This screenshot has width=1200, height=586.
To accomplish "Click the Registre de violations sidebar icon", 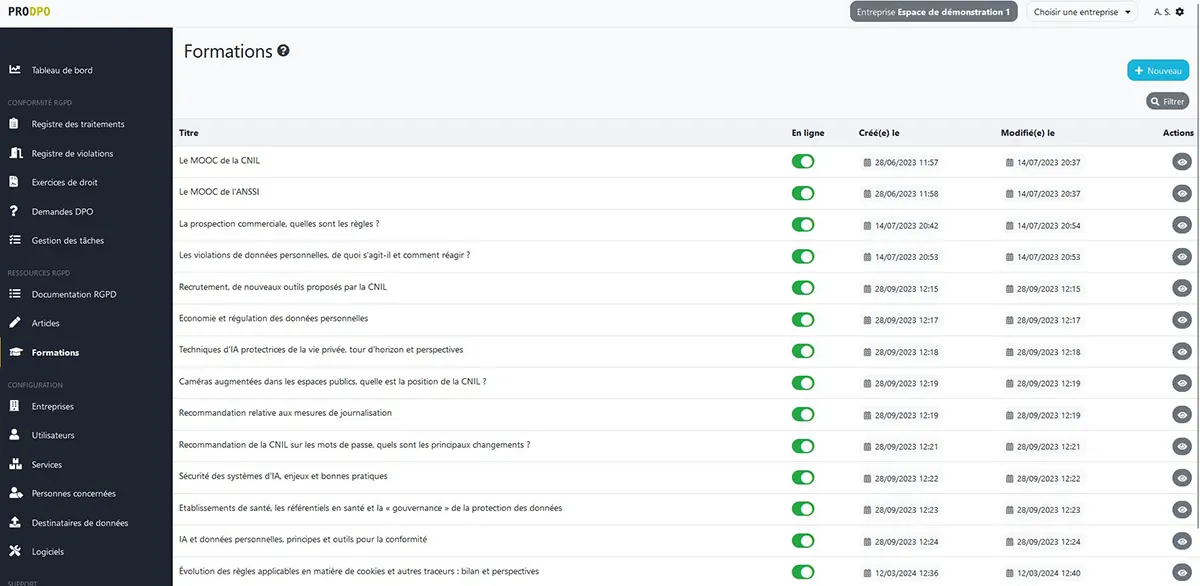I will point(15,153).
